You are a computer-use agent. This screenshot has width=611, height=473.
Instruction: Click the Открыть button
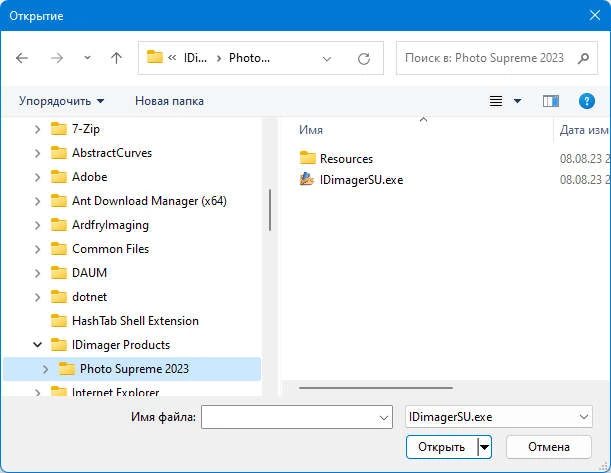[x=441, y=447]
